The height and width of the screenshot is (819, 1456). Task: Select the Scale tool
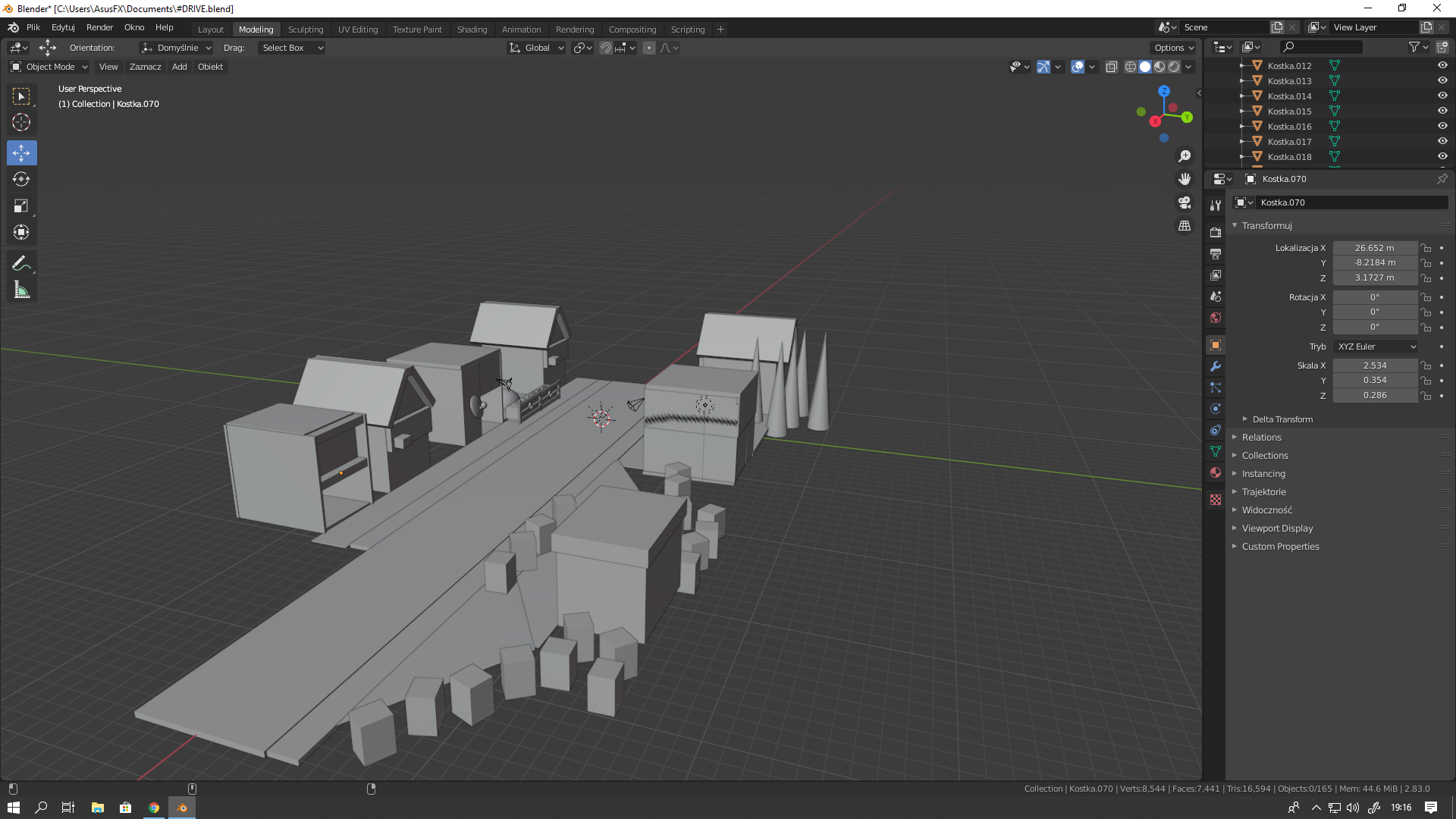click(21, 206)
